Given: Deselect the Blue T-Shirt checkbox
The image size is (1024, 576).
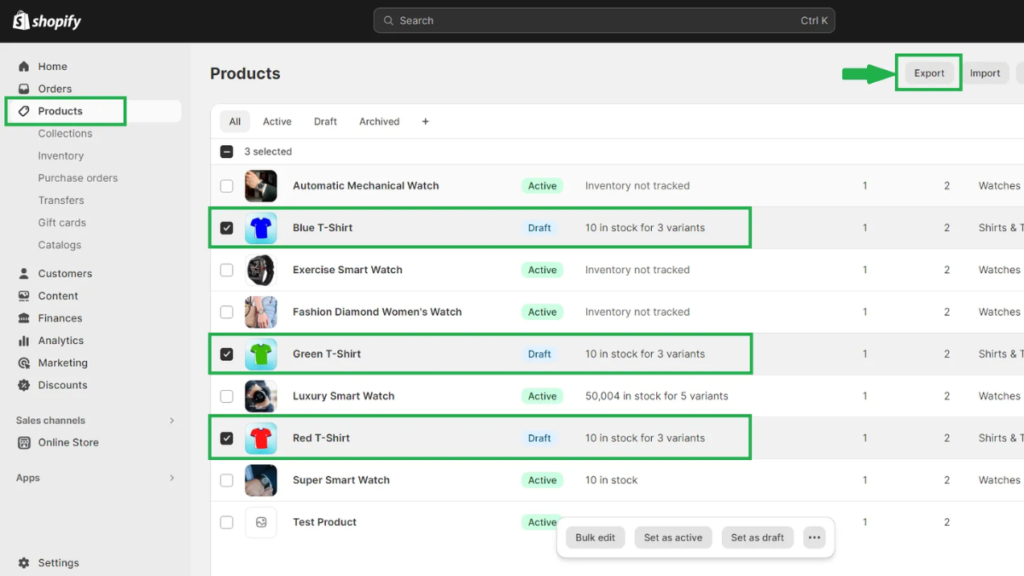Looking at the screenshot, I should [x=227, y=227].
